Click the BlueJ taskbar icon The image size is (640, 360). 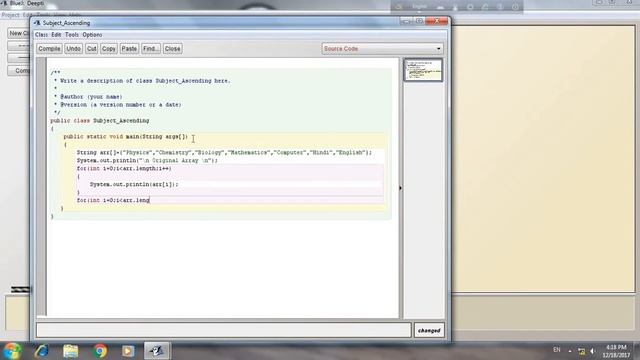[x=157, y=351]
